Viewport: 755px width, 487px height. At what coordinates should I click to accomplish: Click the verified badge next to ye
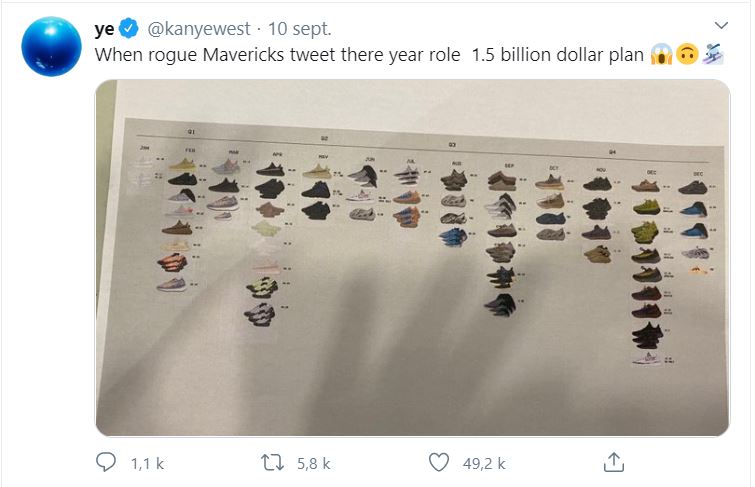(133, 26)
